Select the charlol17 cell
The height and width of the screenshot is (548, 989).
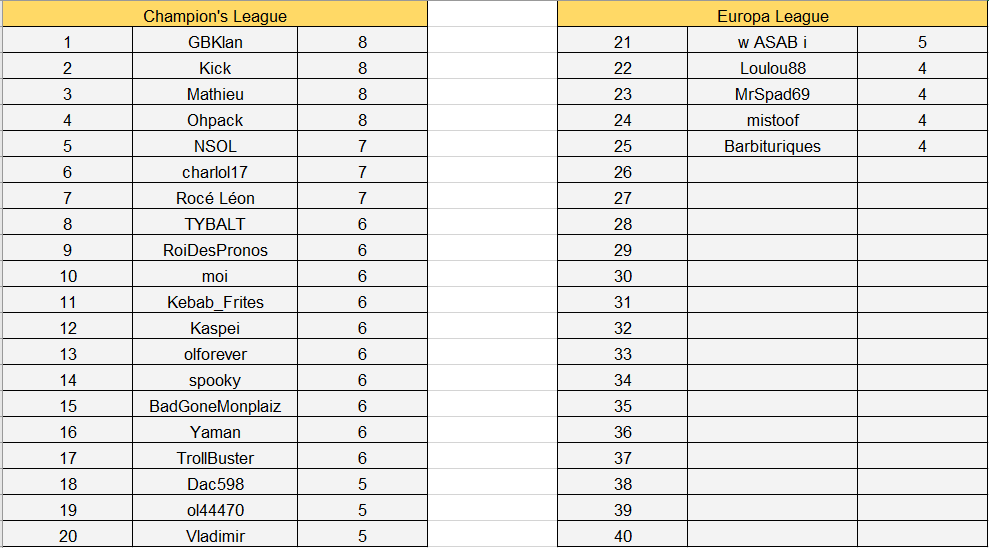[215, 172]
